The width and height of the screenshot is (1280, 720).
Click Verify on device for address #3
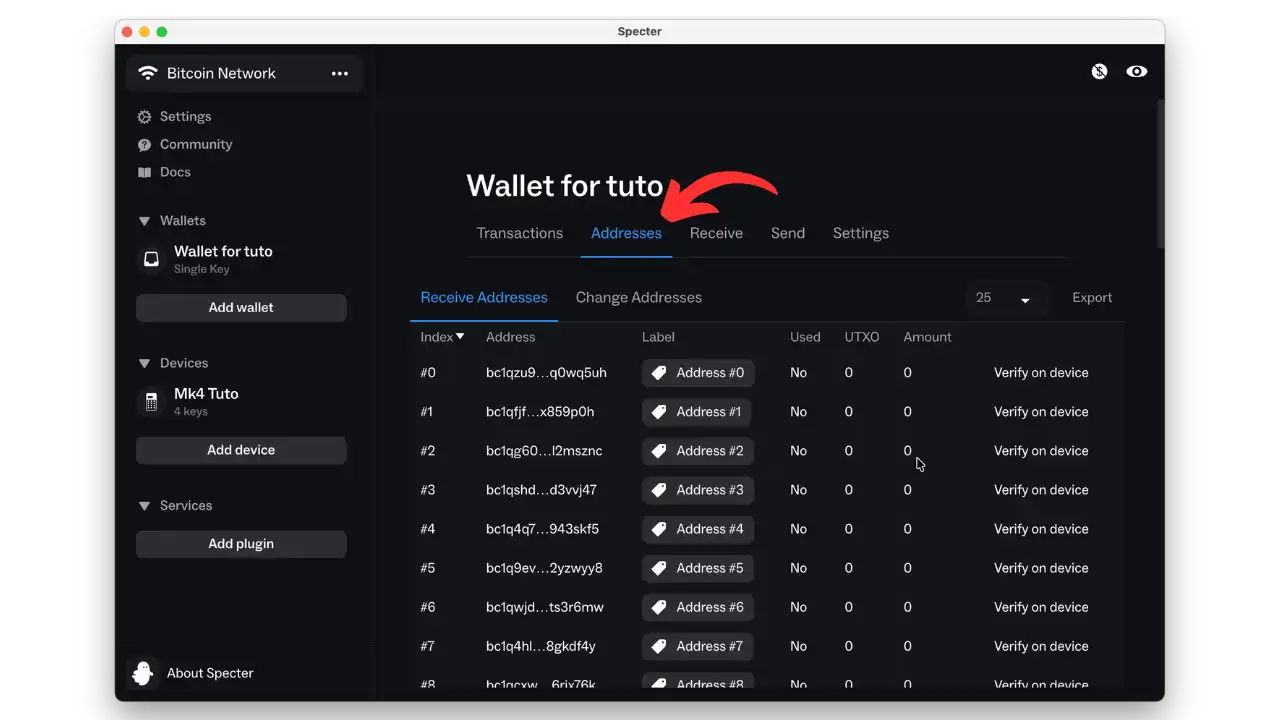pos(1041,490)
